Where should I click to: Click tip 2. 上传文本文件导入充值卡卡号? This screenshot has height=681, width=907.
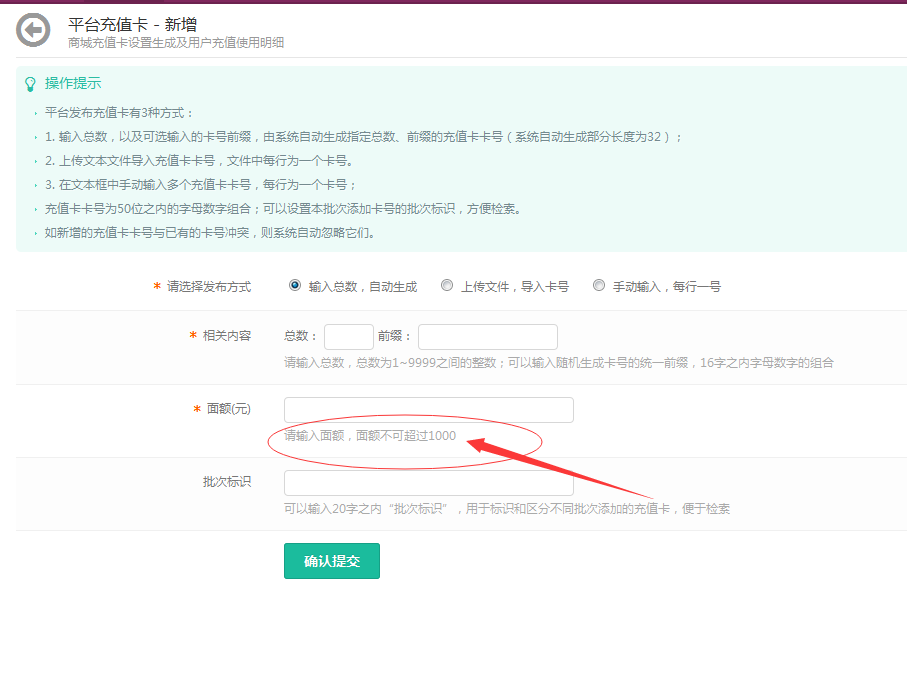coord(199,161)
